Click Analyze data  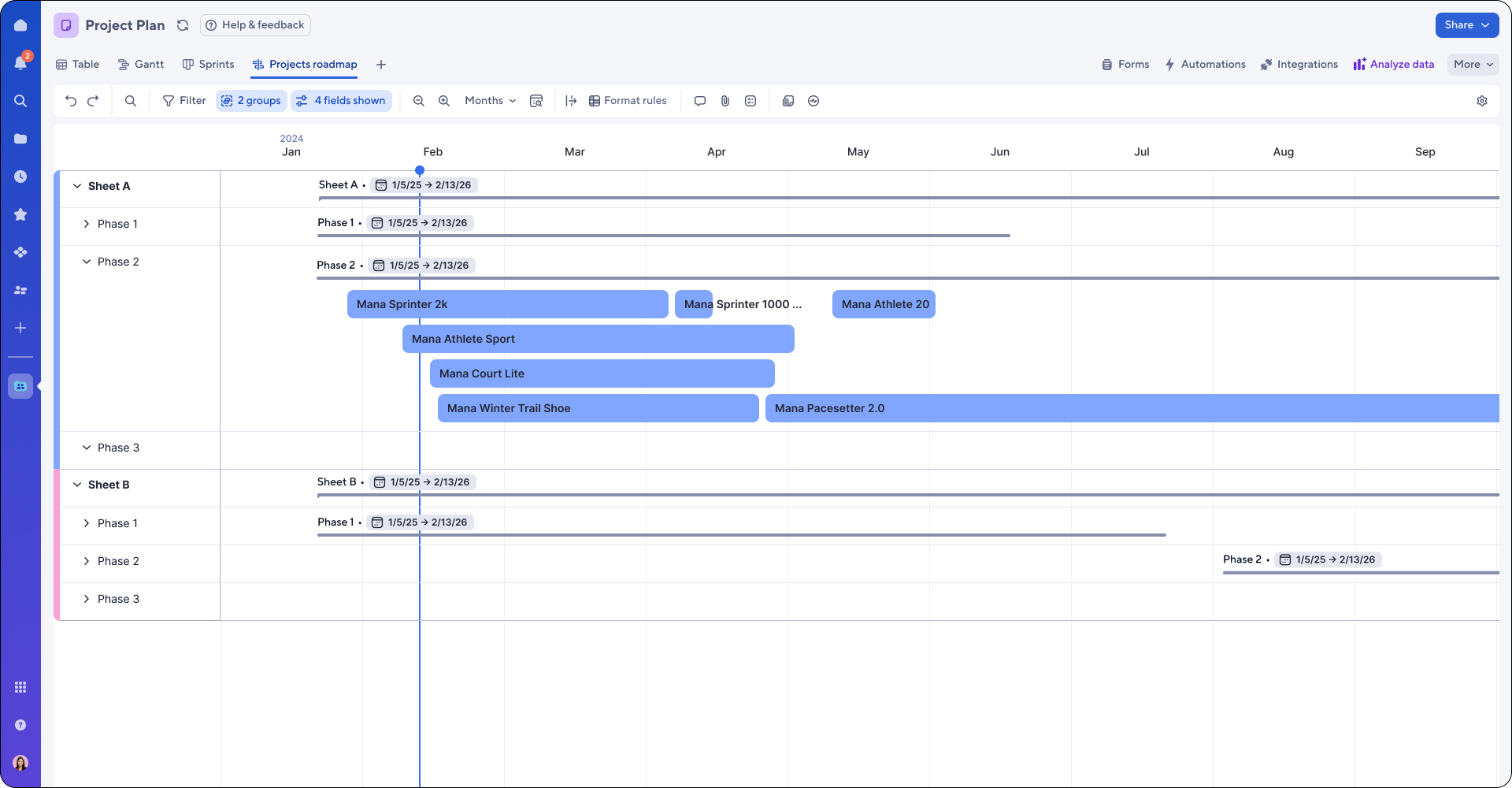[1394, 65]
